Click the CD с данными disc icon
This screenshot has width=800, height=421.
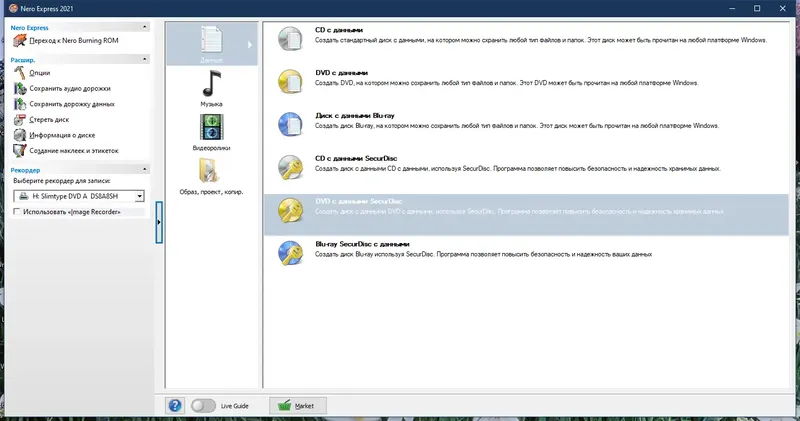click(290, 39)
